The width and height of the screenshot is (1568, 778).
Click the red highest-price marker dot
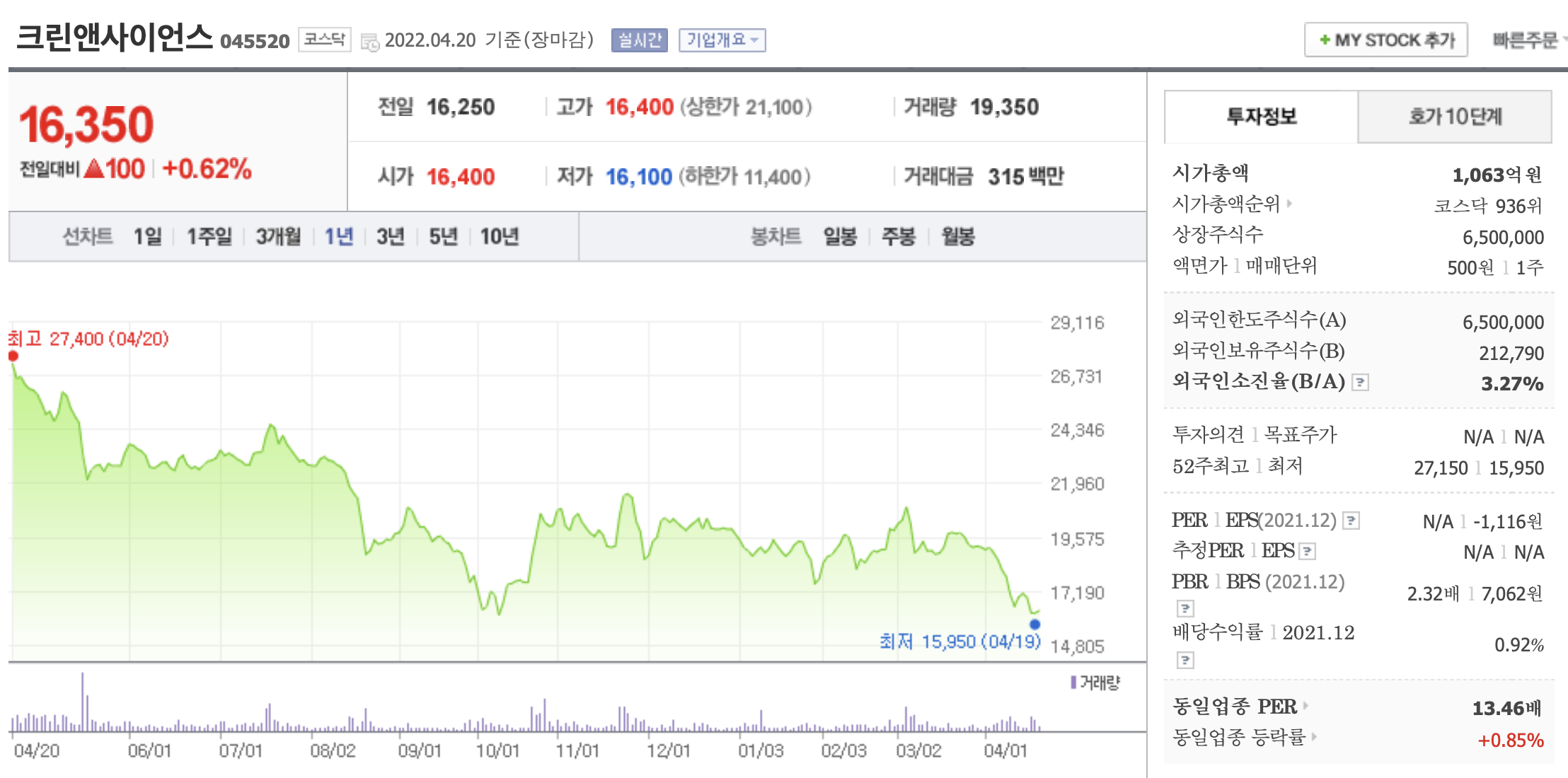pyautogui.click(x=13, y=356)
